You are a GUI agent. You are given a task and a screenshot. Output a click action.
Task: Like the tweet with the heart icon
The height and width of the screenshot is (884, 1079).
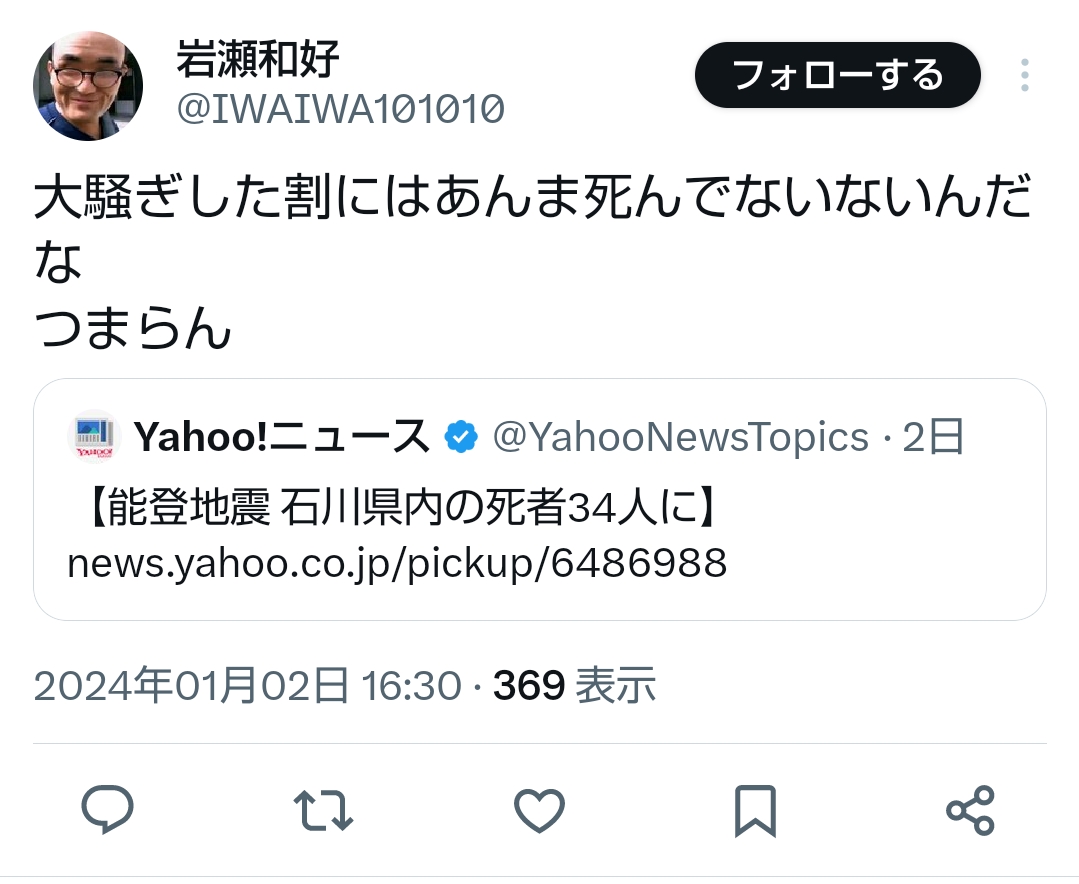[540, 810]
